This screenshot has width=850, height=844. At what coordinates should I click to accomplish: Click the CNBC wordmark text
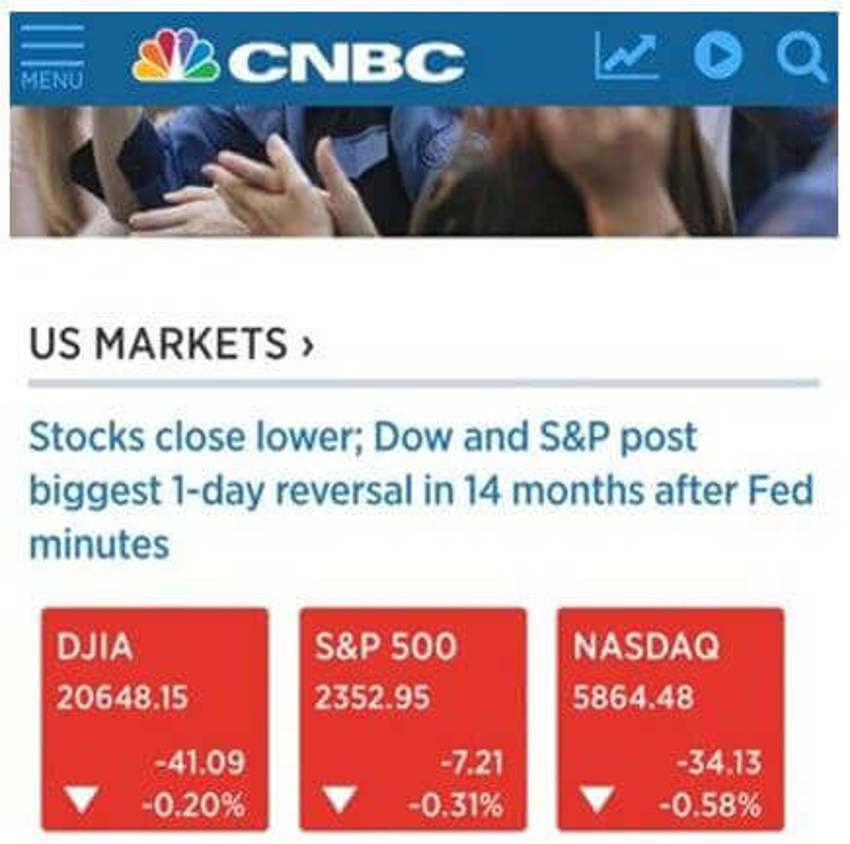(347, 61)
